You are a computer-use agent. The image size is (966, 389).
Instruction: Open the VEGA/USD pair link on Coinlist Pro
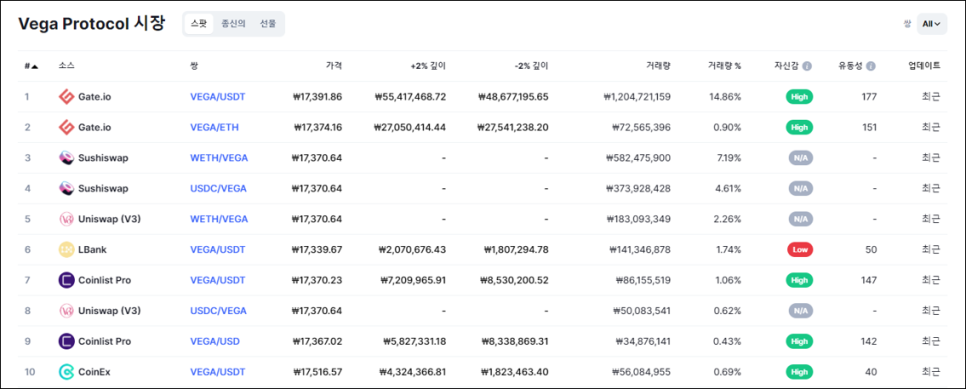215,342
